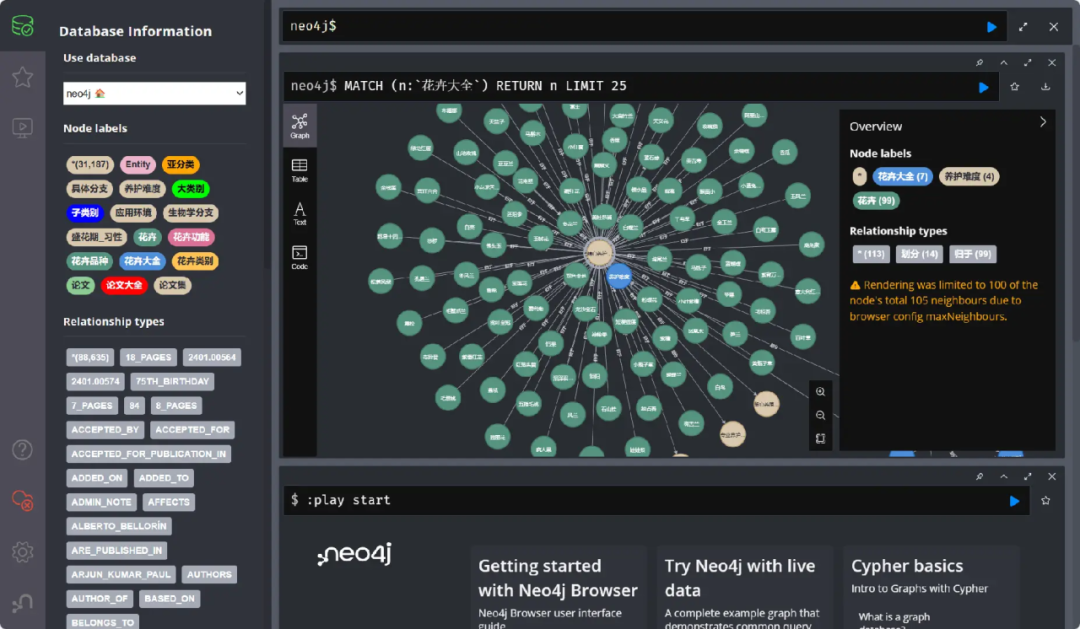Favorite the :play start command
This screenshot has height=629, width=1080.
pyautogui.click(x=1046, y=501)
